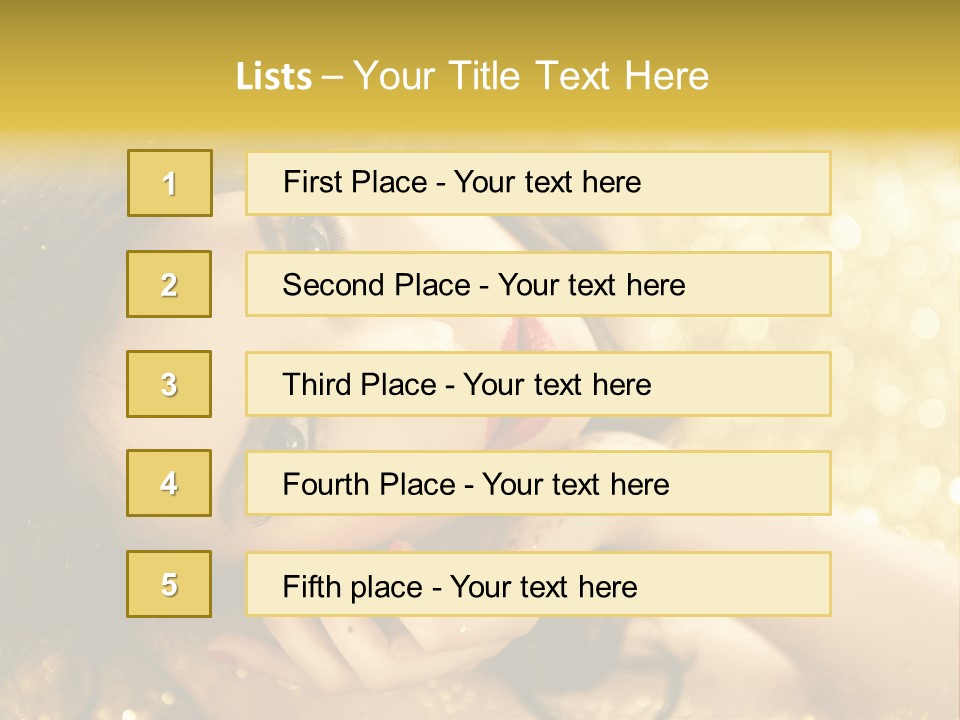
Task: Click the words Your text here in Fifth place row
Action: point(544,586)
